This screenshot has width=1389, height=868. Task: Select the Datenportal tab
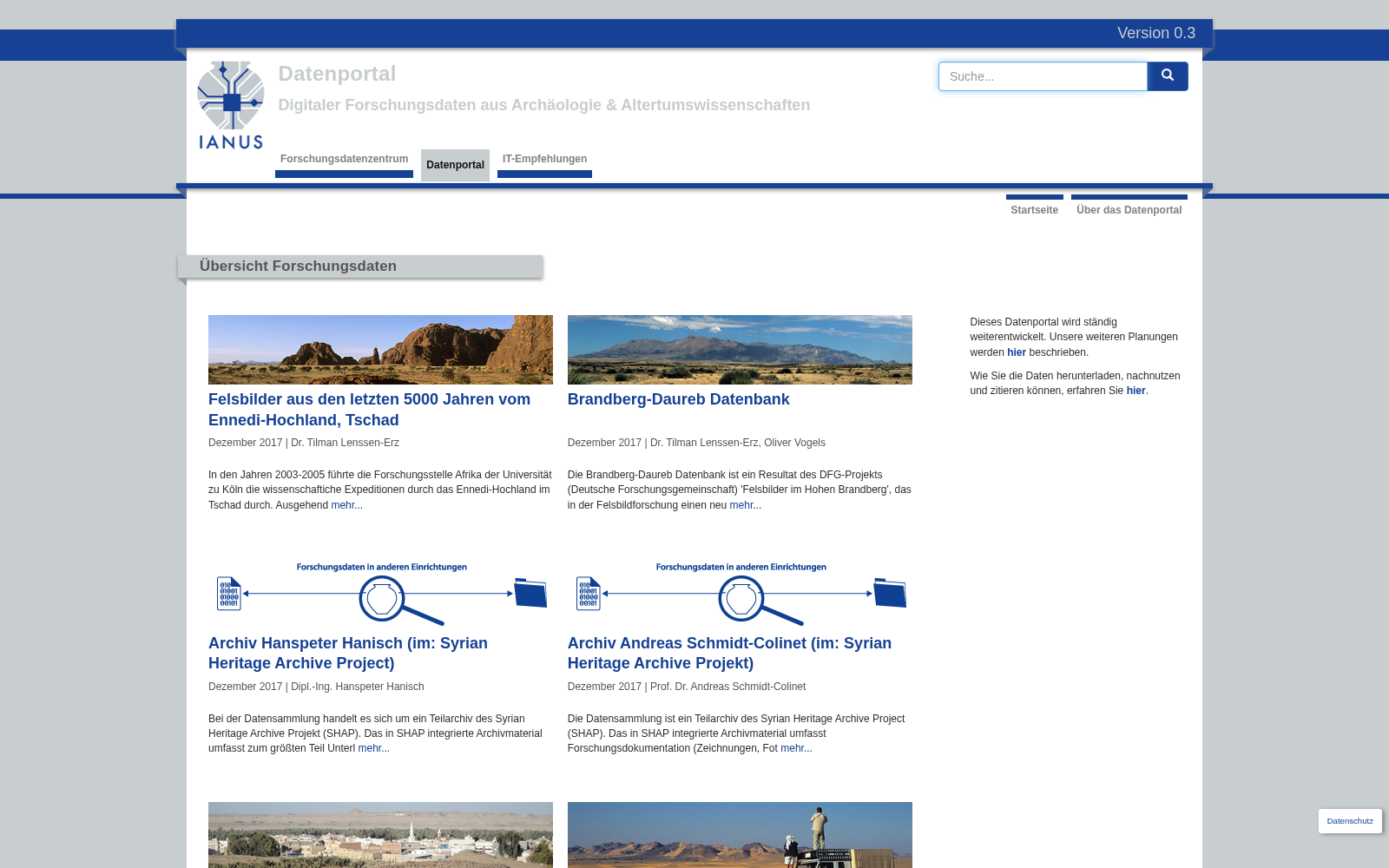(x=455, y=165)
